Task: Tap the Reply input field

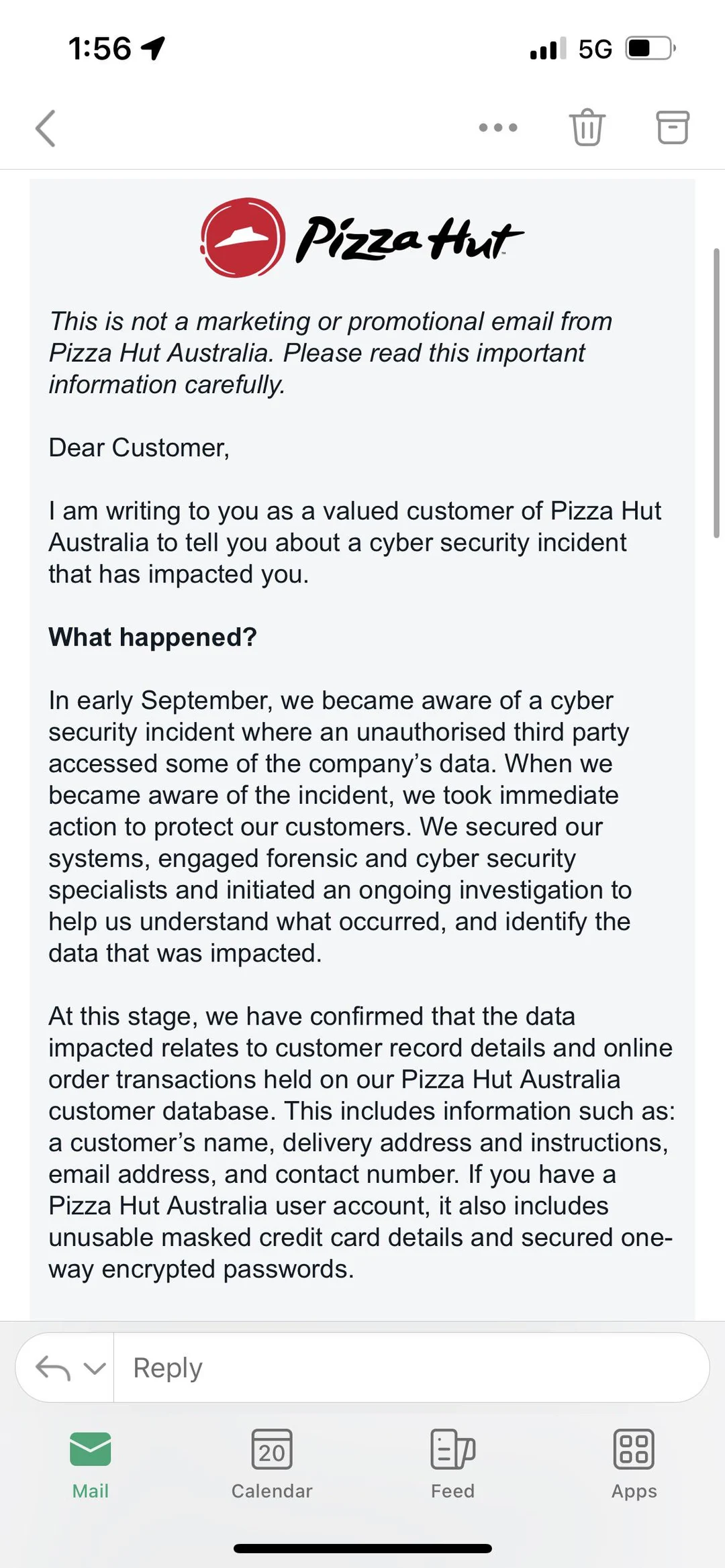Action: [403, 1367]
